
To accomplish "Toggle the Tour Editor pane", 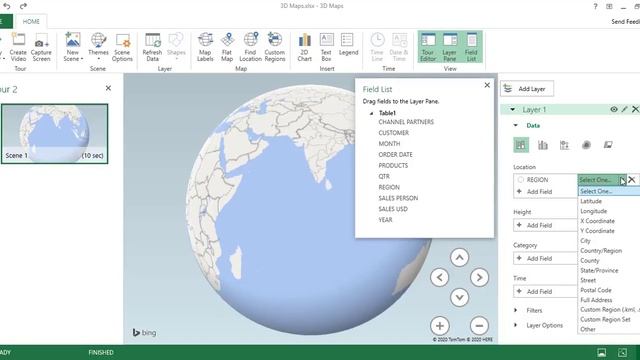I will click(x=428, y=47).
